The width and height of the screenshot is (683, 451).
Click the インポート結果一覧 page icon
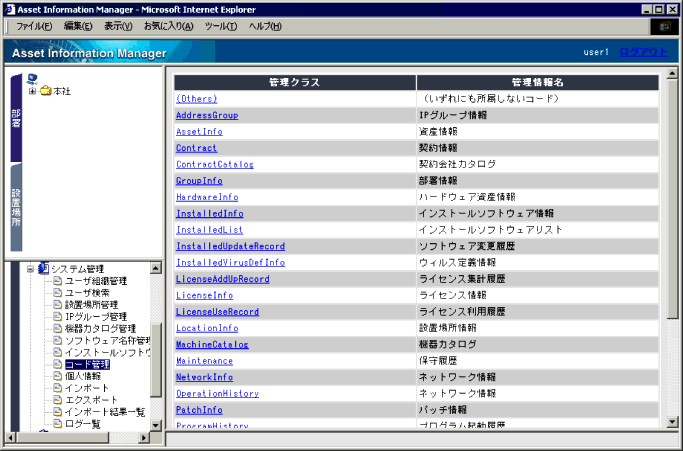(x=57, y=412)
